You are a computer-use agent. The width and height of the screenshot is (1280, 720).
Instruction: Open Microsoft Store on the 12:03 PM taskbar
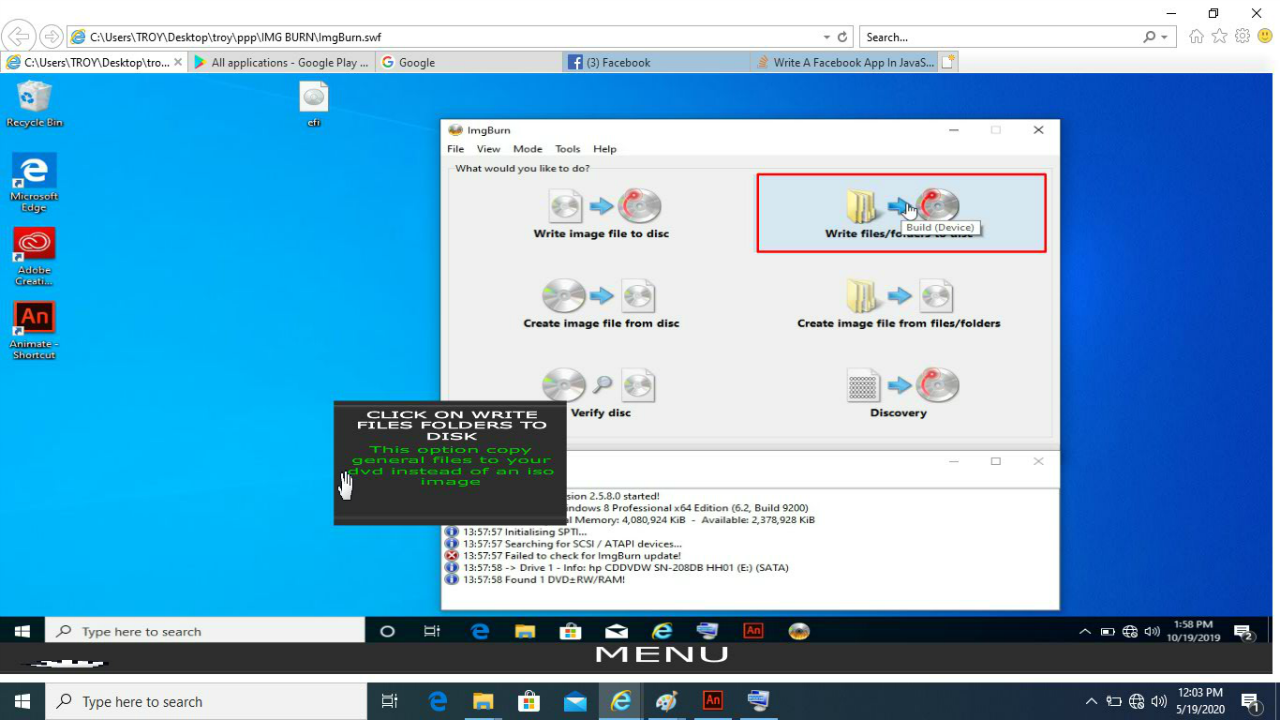click(x=529, y=702)
